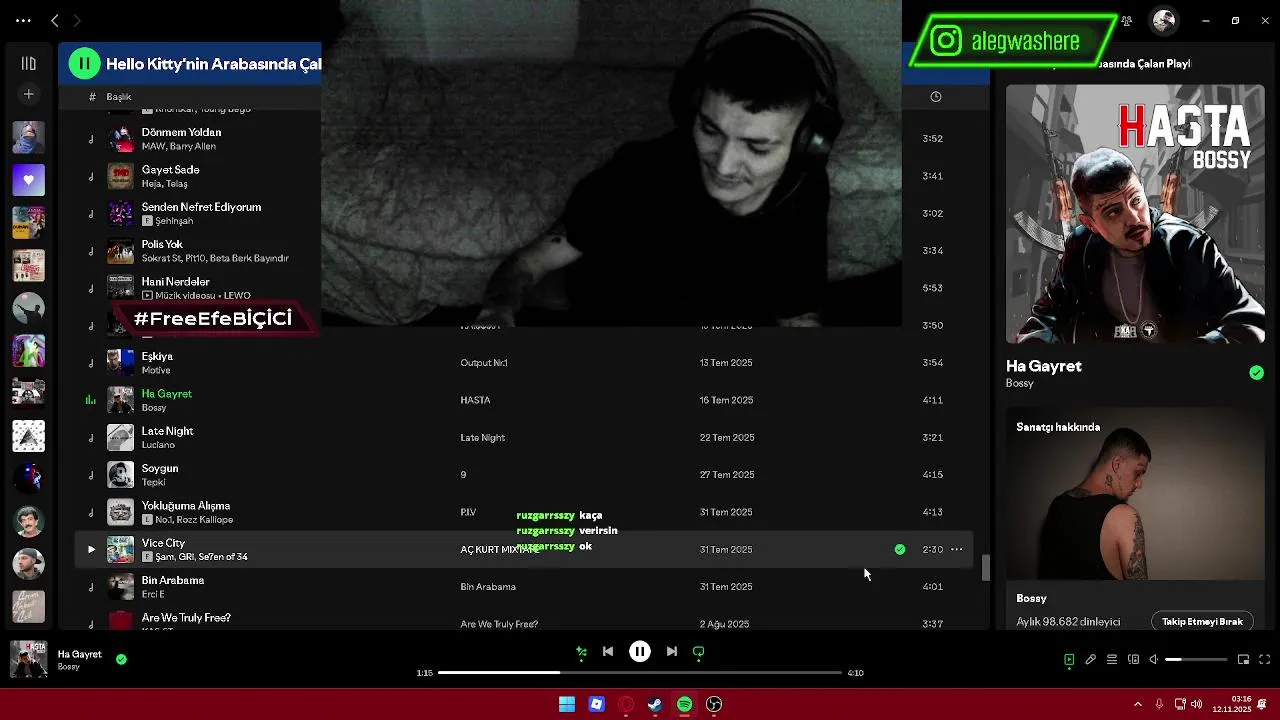Open Friend Activity icon beside profile avatar

click(x=1127, y=21)
